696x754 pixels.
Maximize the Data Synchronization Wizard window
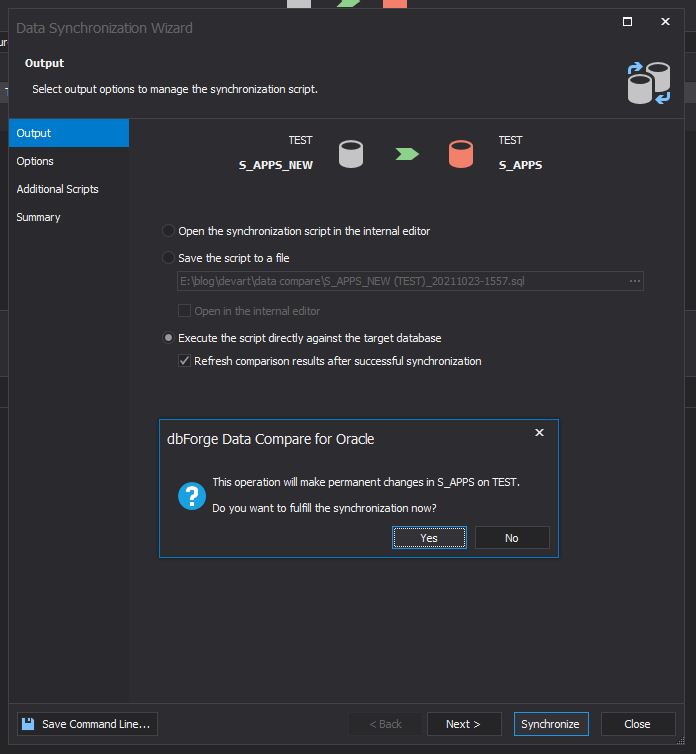(x=627, y=22)
